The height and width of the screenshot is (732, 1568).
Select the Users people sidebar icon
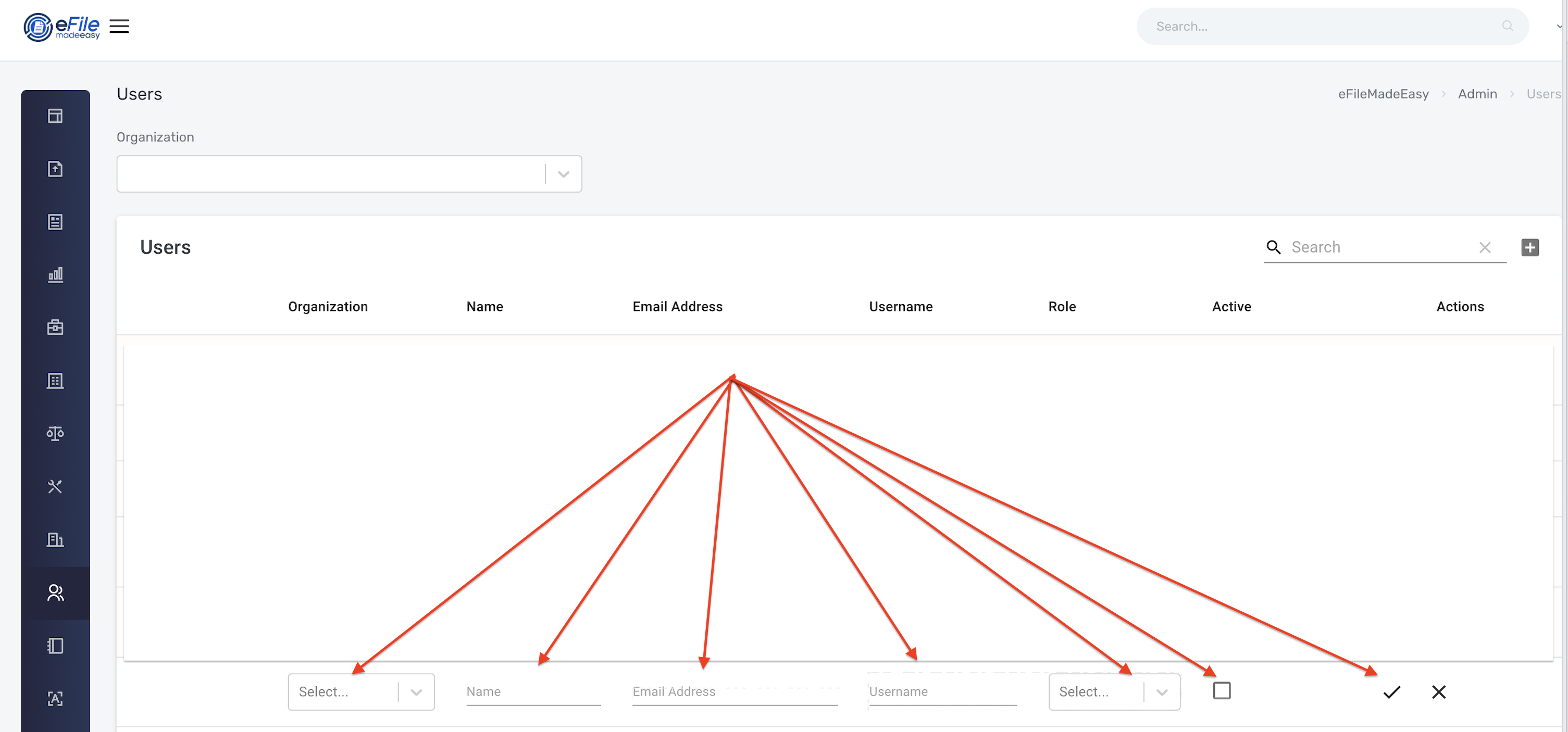click(55, 592)
